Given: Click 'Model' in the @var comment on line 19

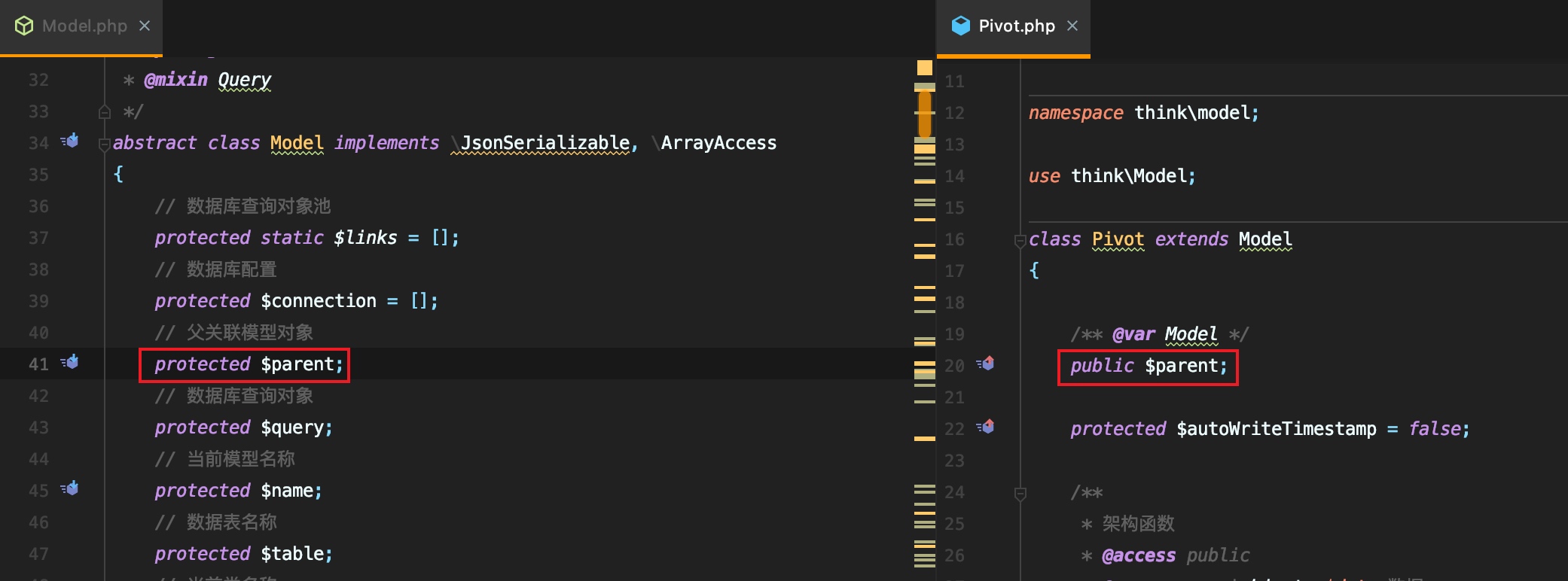Looking at the screenshot, I should pos(1191,334).
